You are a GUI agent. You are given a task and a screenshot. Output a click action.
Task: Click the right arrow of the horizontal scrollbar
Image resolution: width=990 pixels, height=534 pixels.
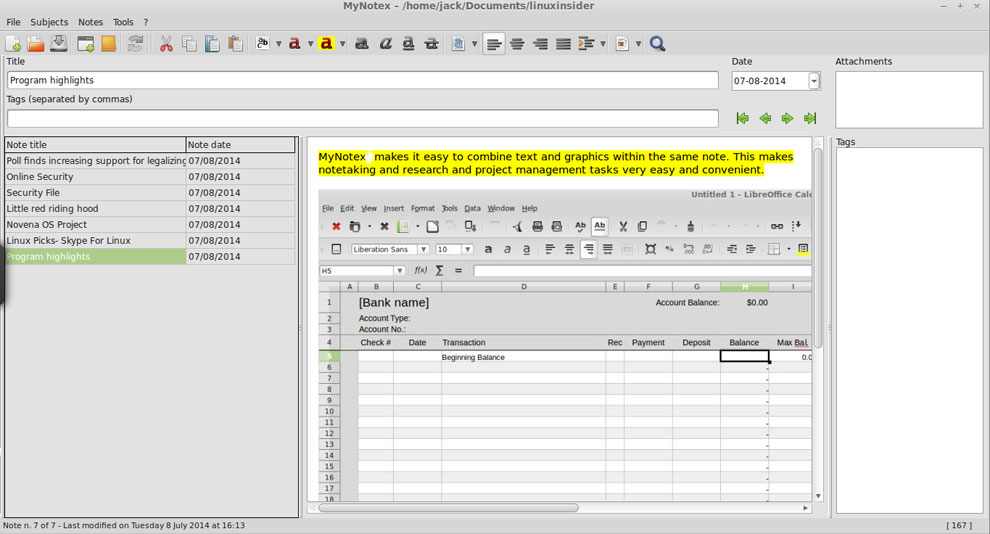806,507
